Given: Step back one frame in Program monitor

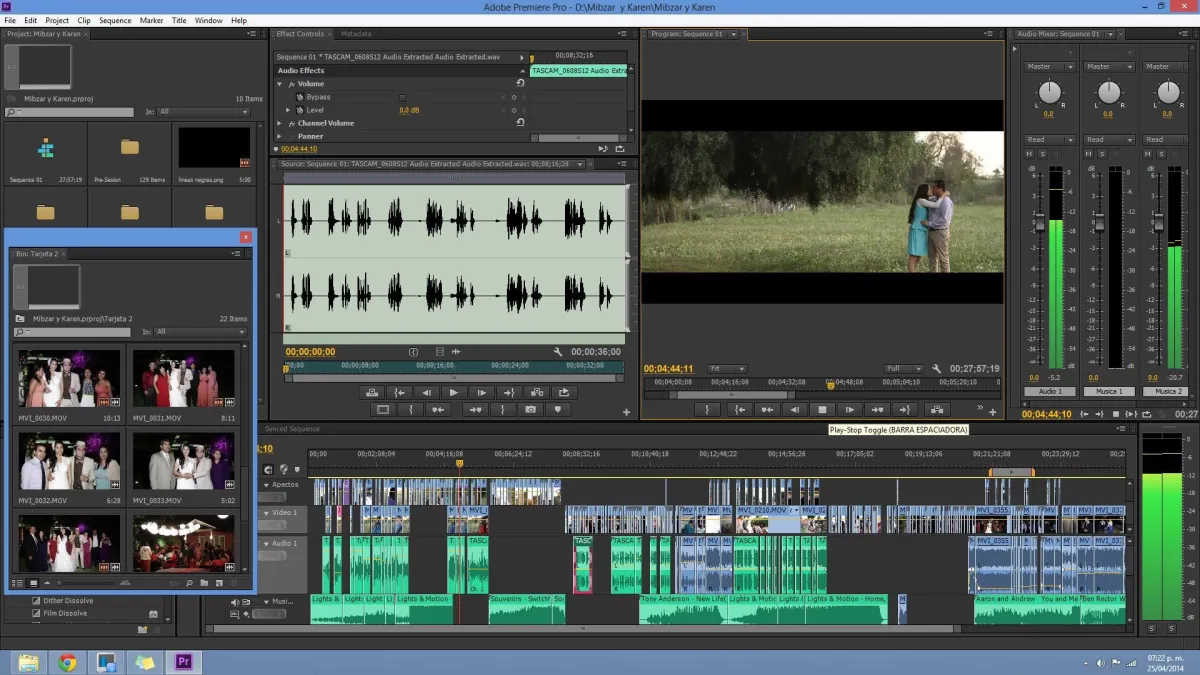Looking at the screenshot, I should coord(795,409).
